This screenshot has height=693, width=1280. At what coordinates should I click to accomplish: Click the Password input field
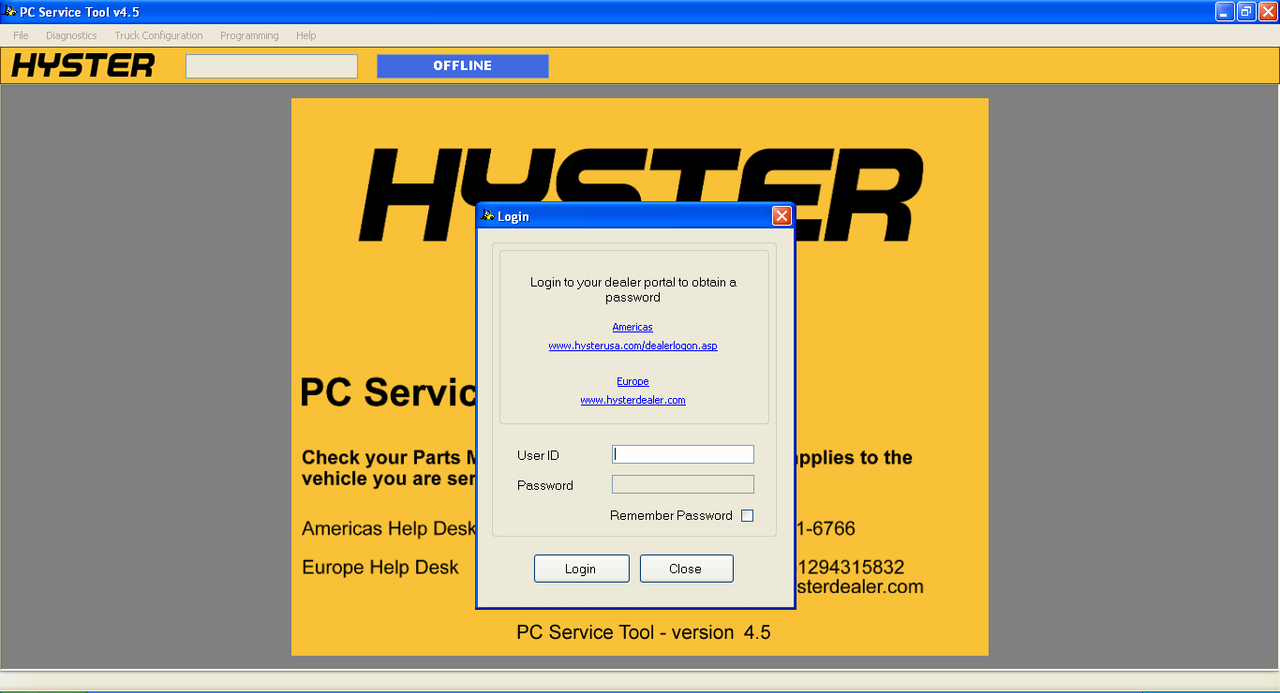point(683,484)
